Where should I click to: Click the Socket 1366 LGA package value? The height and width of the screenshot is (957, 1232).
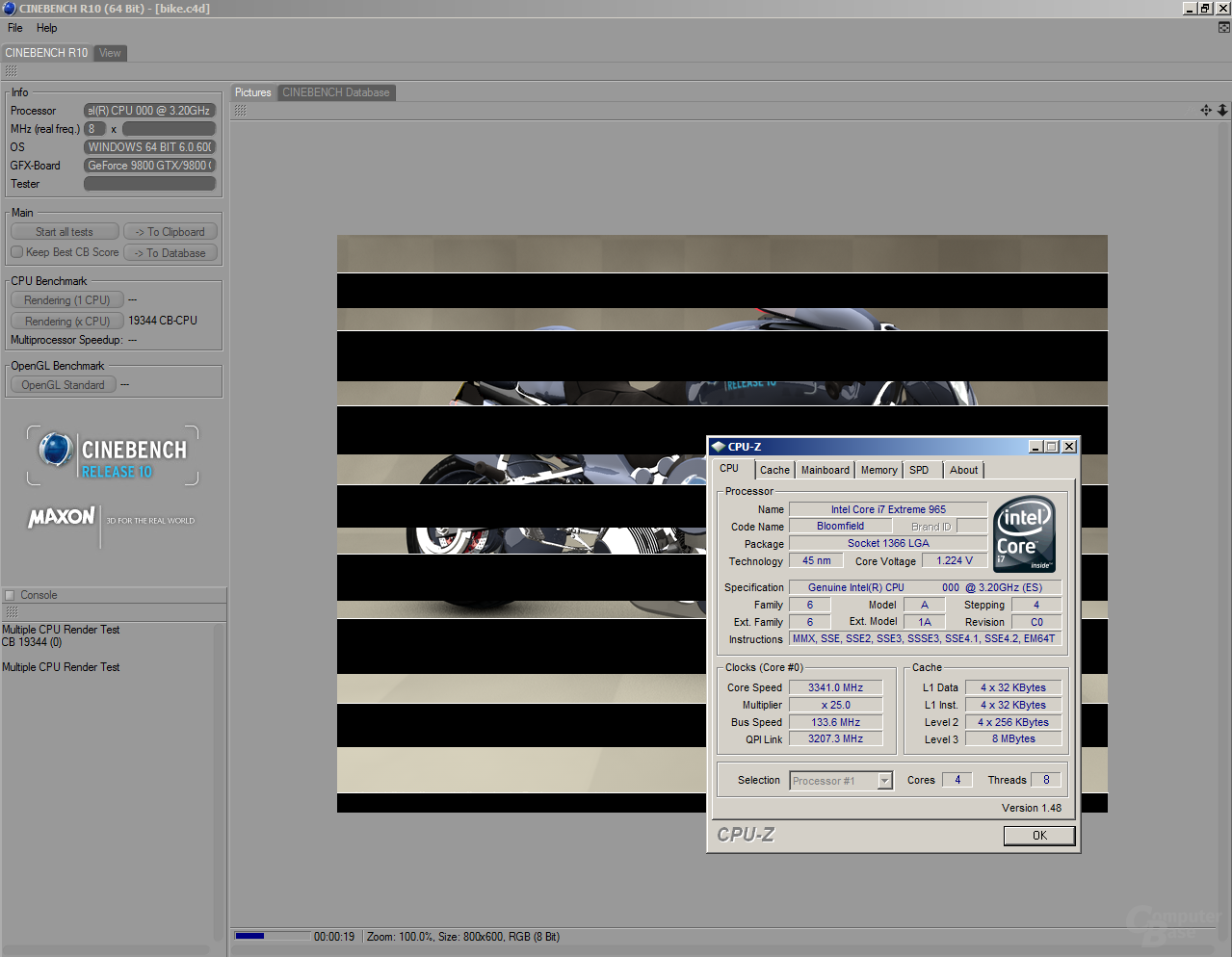coord(888,543)
